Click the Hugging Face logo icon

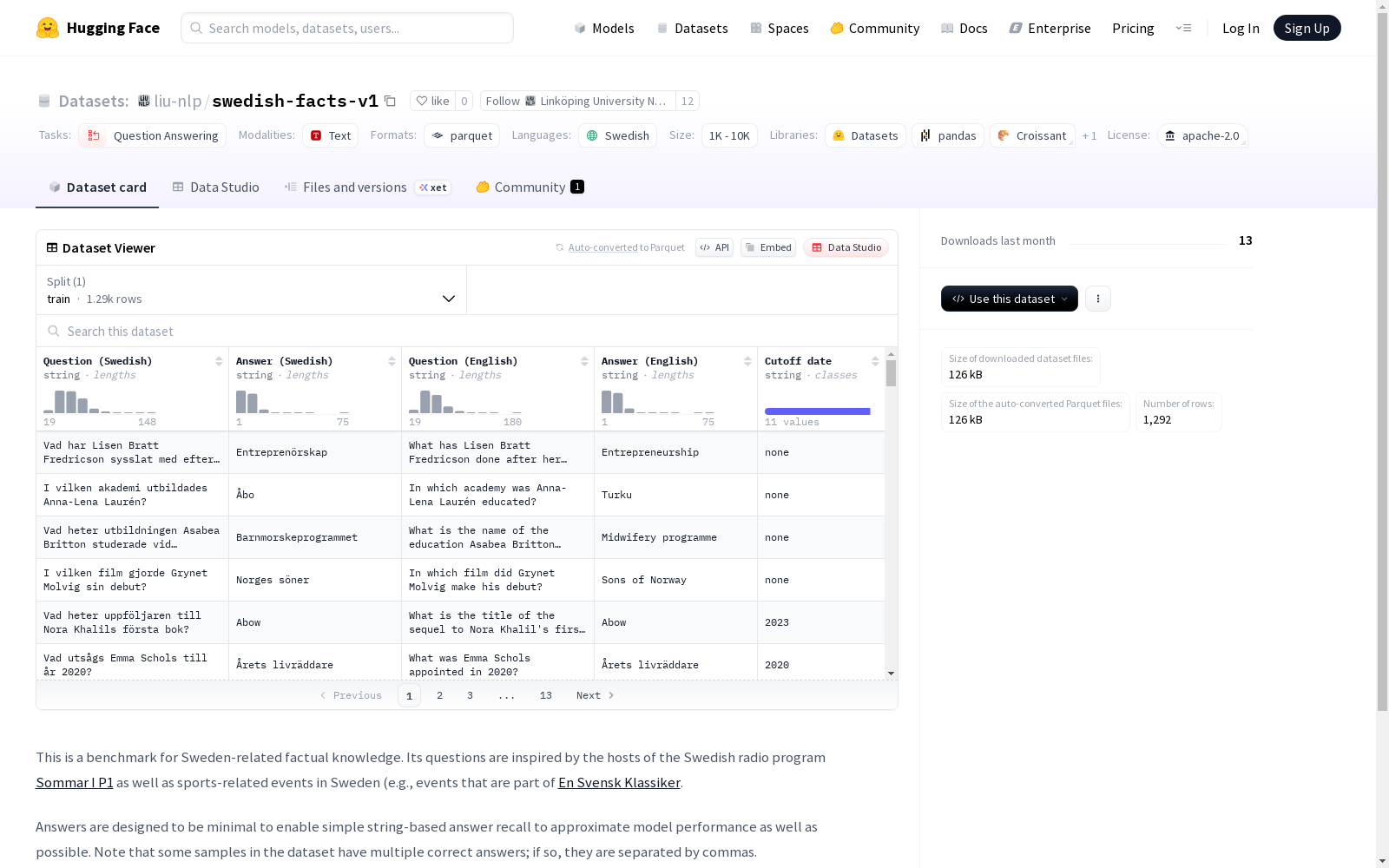point(48,28)
